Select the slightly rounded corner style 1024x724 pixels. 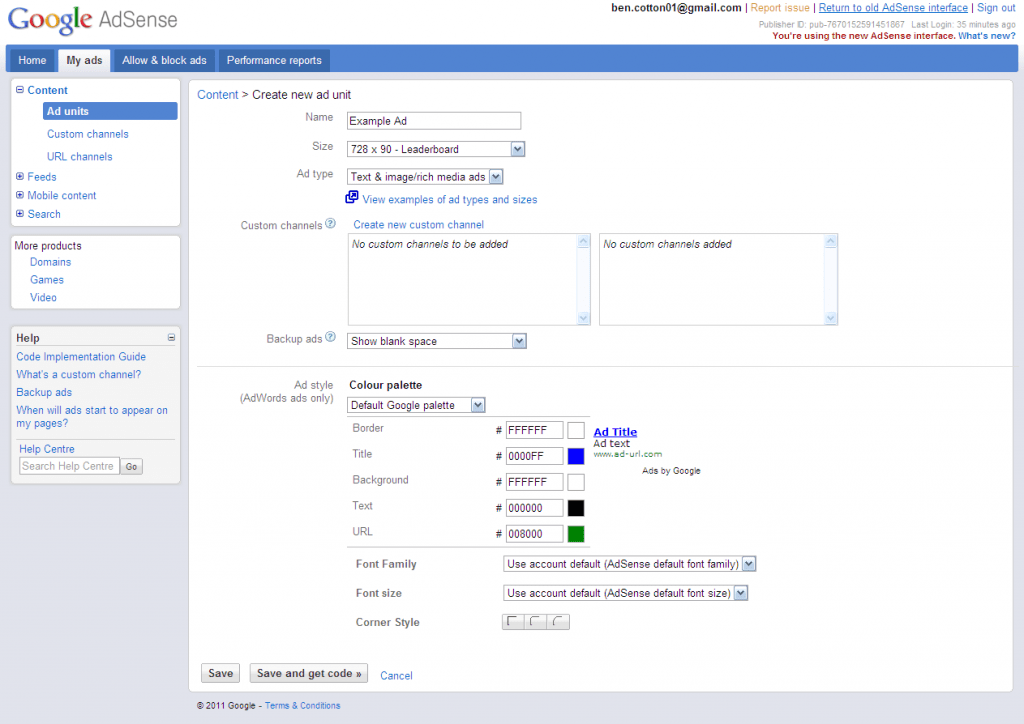tap(536, 621)
